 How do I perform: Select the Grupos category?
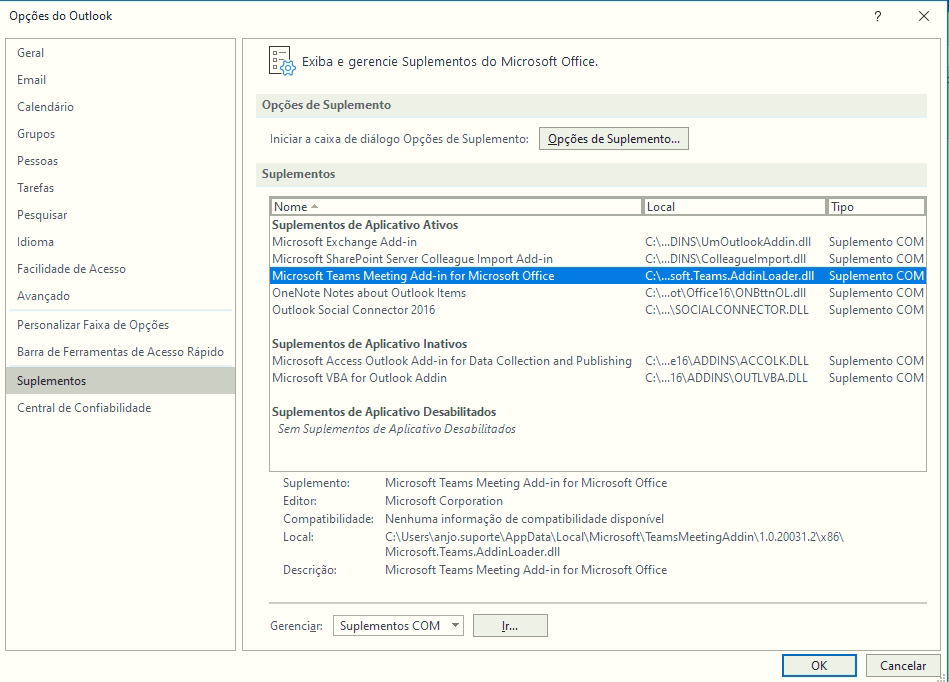point(120,134)
